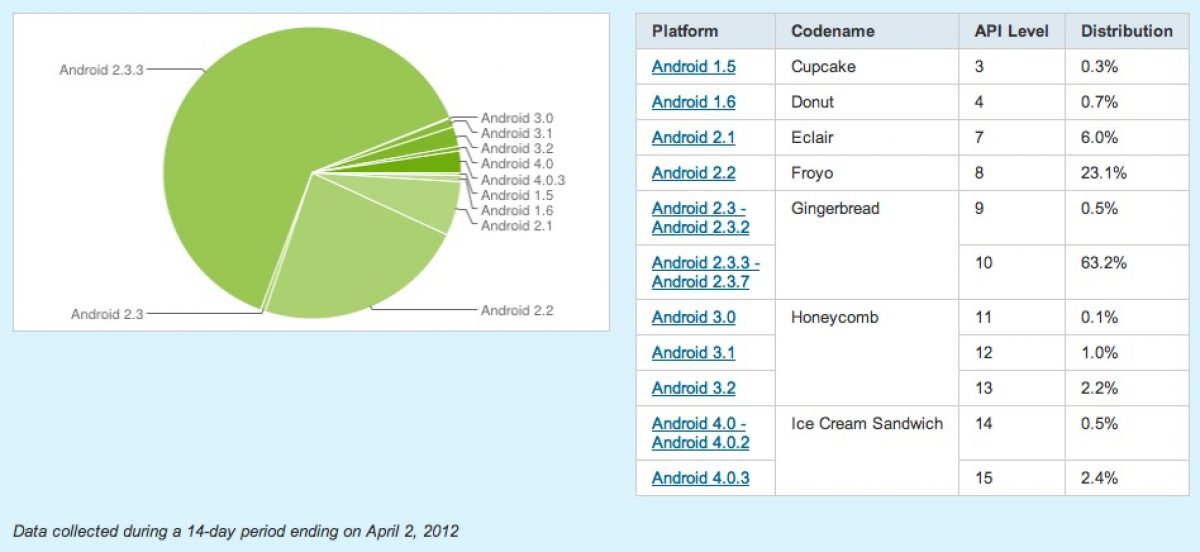Click the Distribution column header
This screenshot has height=552, width=1200.
pos(1126,31)
